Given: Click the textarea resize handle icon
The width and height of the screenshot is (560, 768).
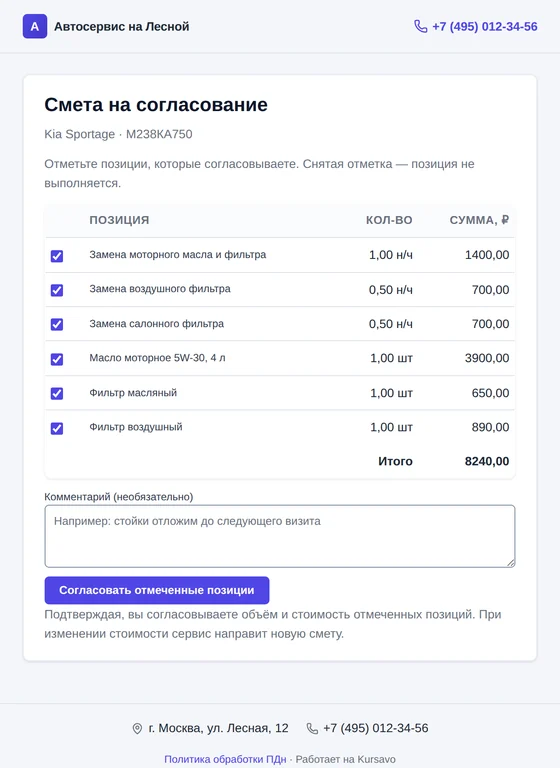Looking at the screenshot, I should [511, 563].
